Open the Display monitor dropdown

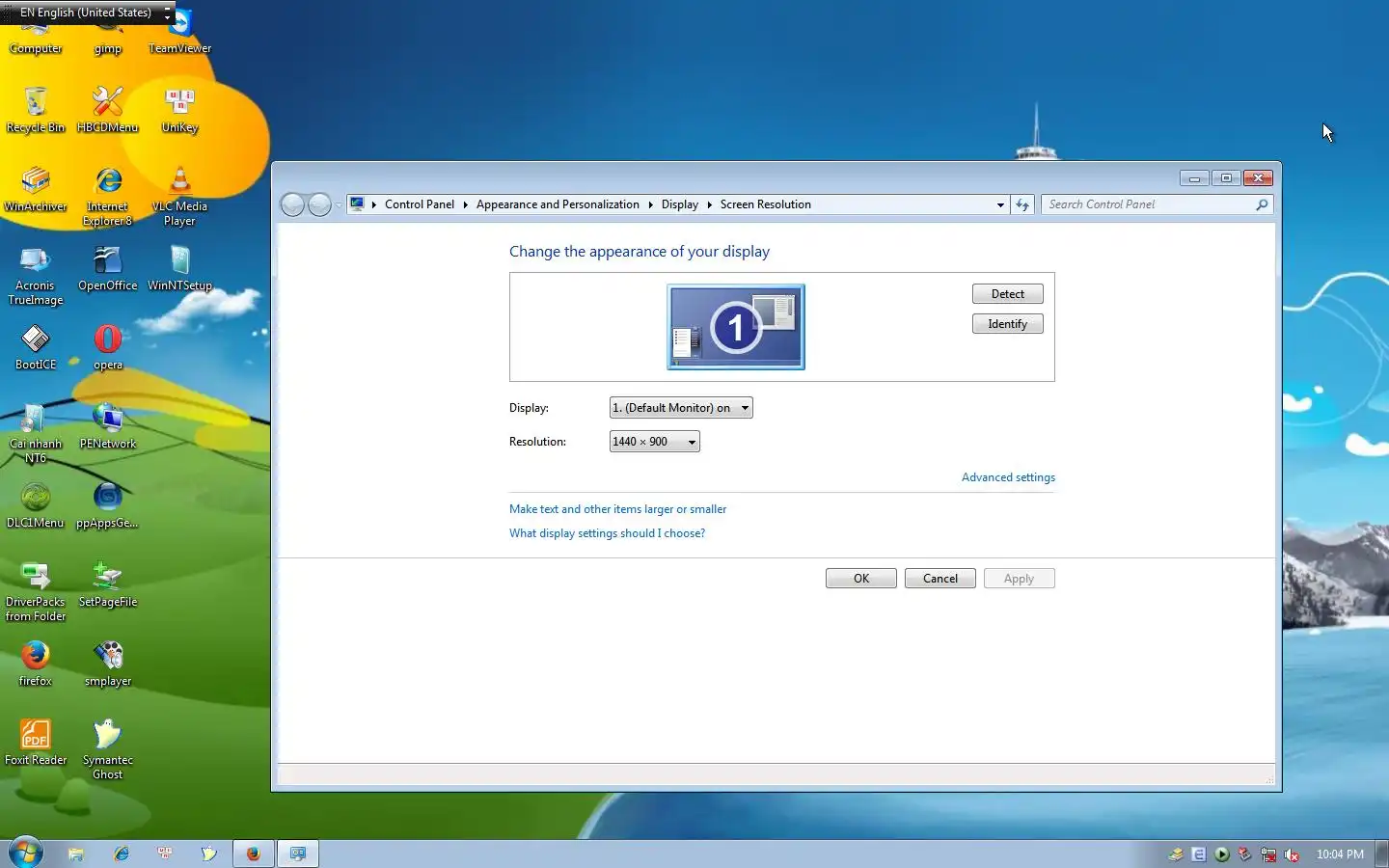[681, 408]
